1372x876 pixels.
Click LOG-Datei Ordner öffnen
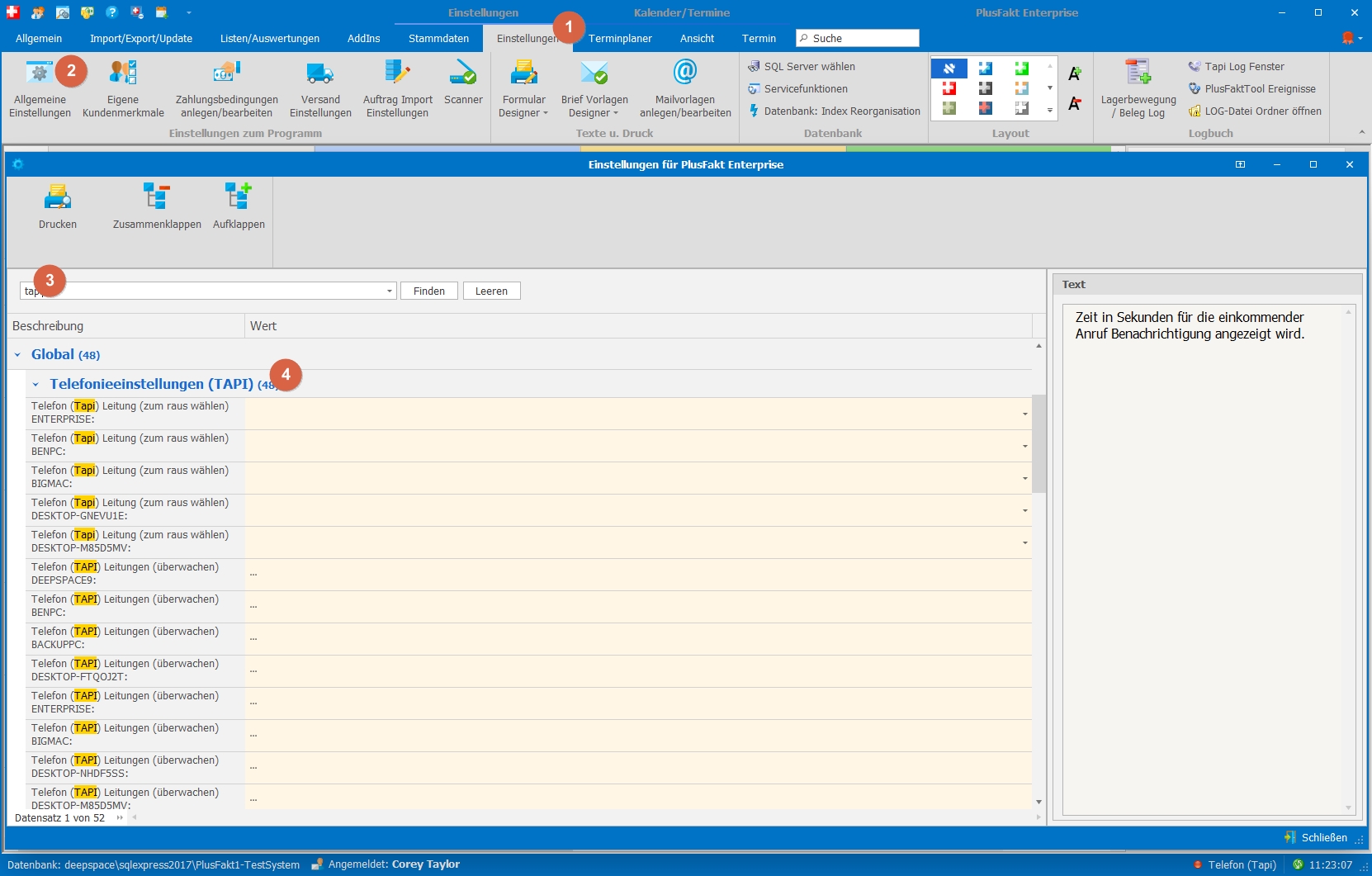(1255, 111)
